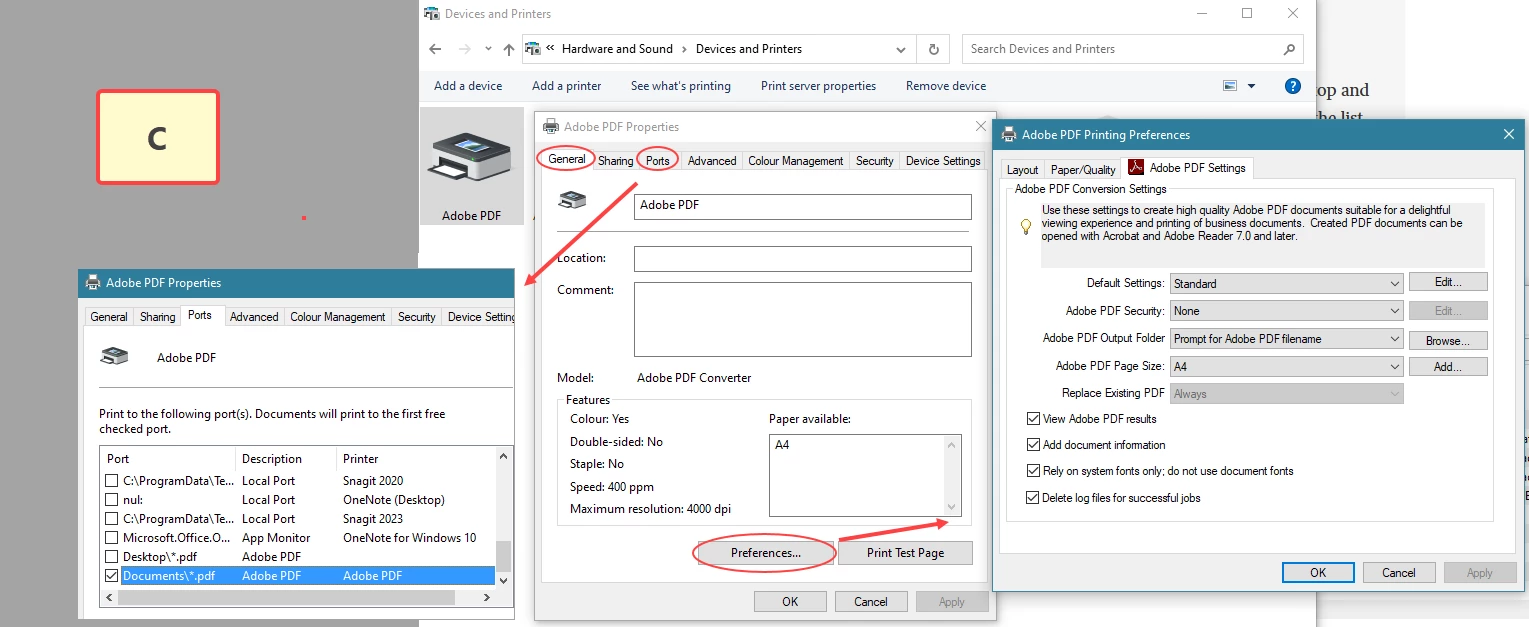The width and height of the screenshot is (1529, 627).
Task: Click the change view icon in Devices and Printers
Action: click(1230, 86)
